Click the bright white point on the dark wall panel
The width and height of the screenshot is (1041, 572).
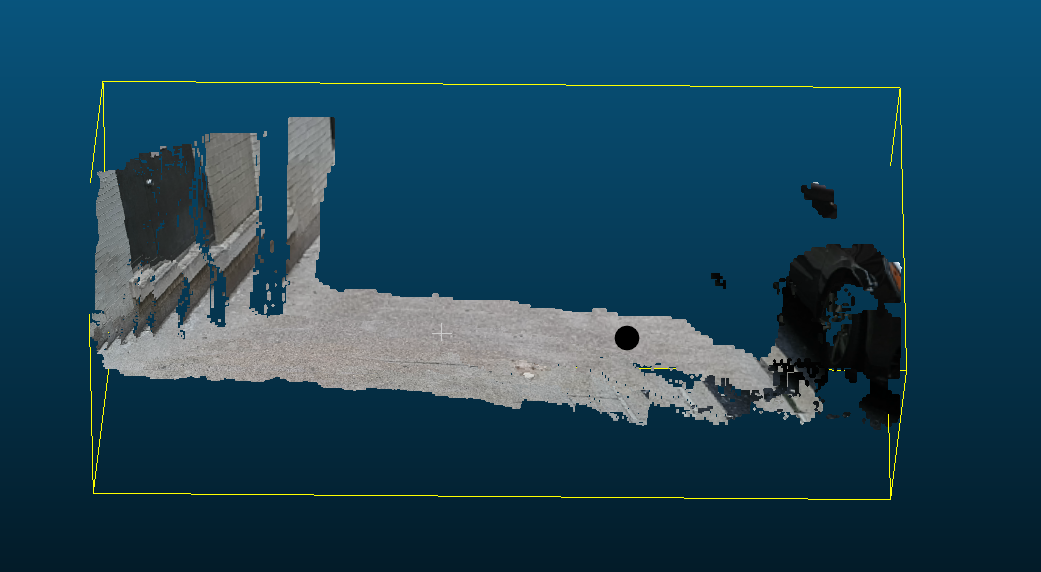(149, 182)
